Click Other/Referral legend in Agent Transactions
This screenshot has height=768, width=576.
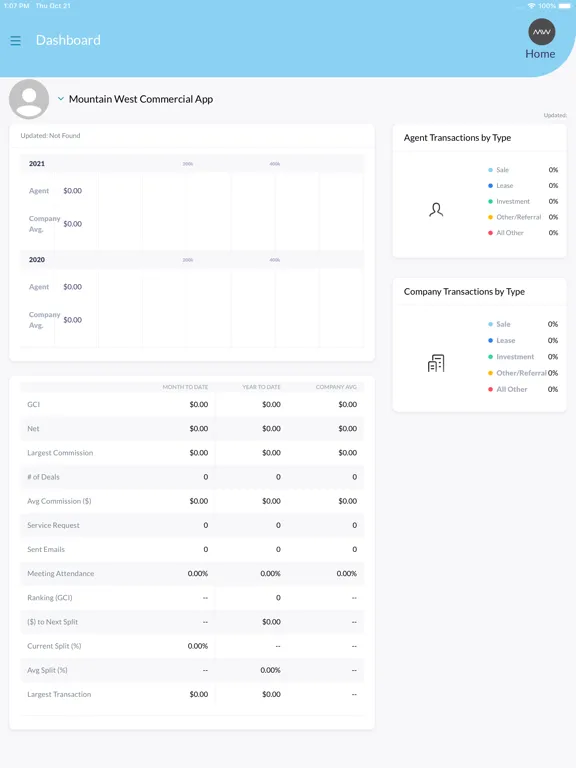click(x=519, y=217)
